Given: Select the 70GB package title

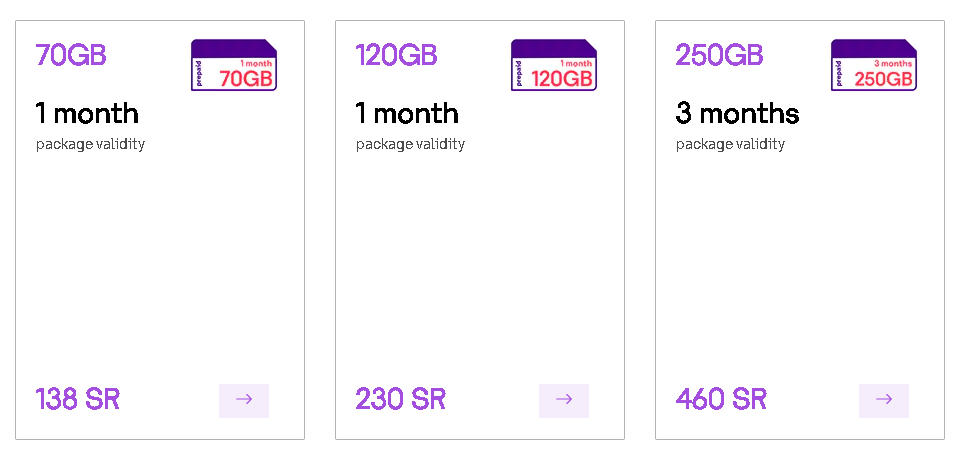Looking at the screenshot, I should 71,55.
